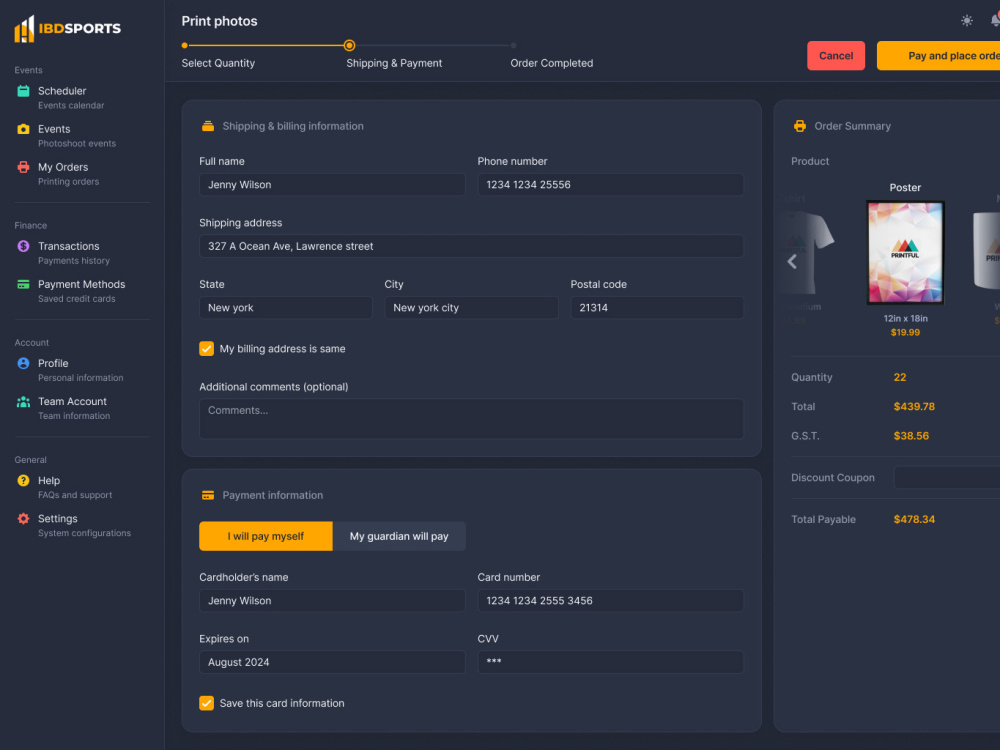Open the Expires on August 2024 field

pyautogui.click(x=332, y=663)
